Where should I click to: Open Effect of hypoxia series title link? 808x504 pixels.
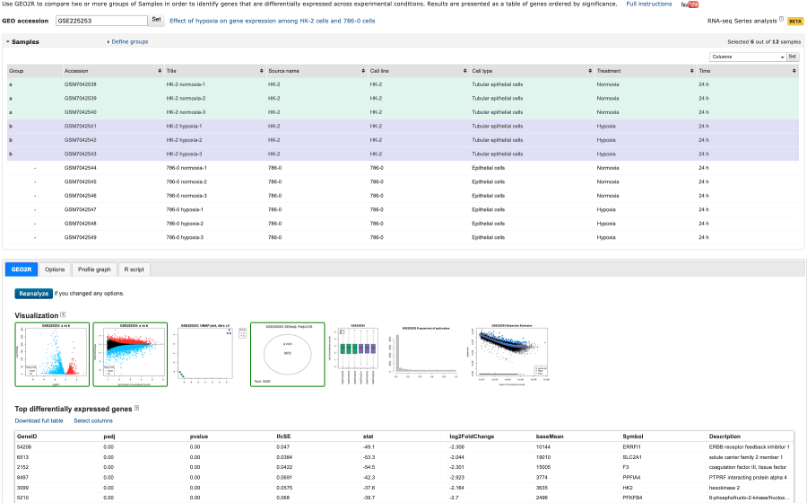(x=272, y=21)
